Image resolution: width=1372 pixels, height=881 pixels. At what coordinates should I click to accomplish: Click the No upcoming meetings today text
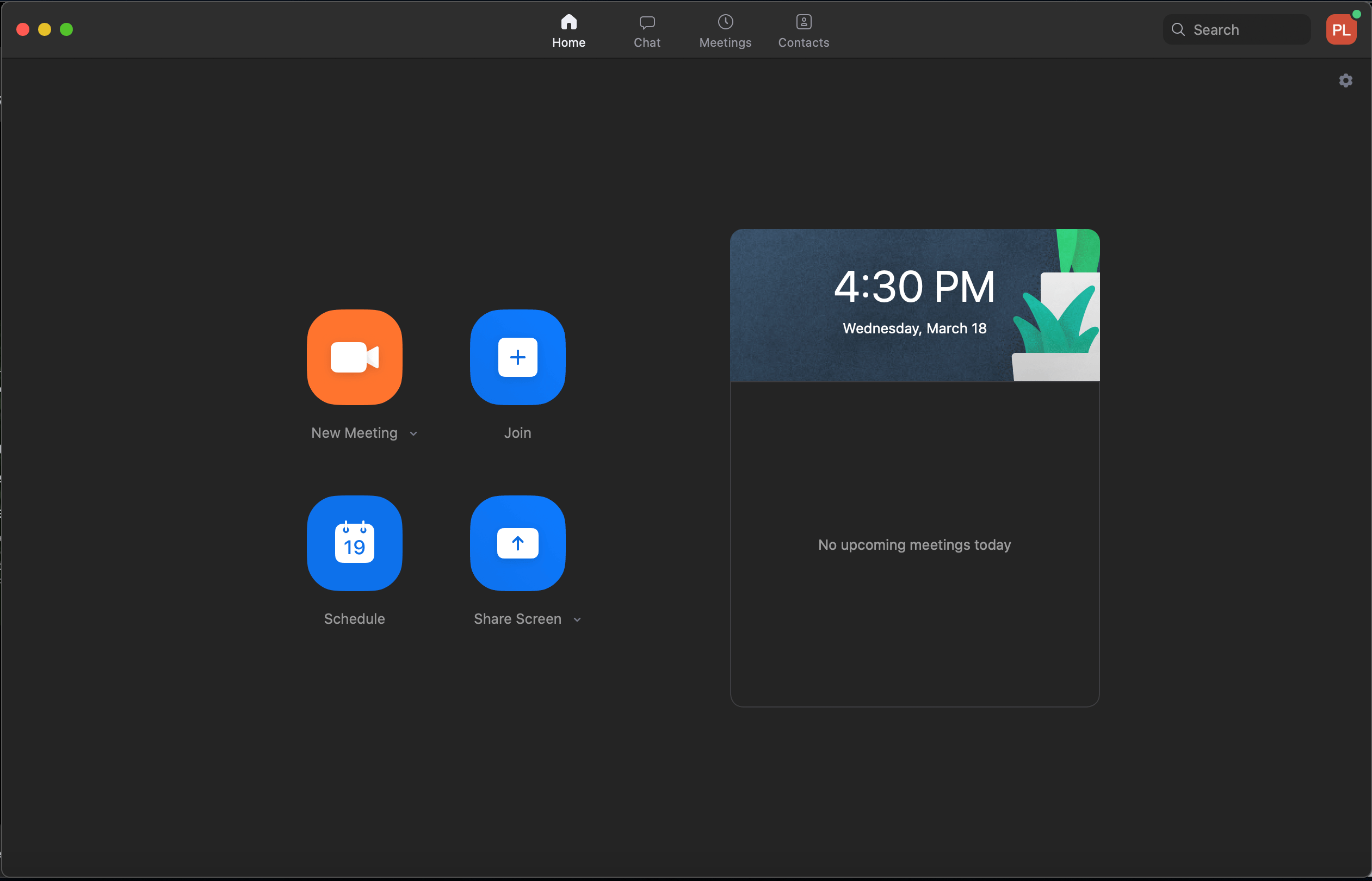pyautogui.click(x=914, y=544)
